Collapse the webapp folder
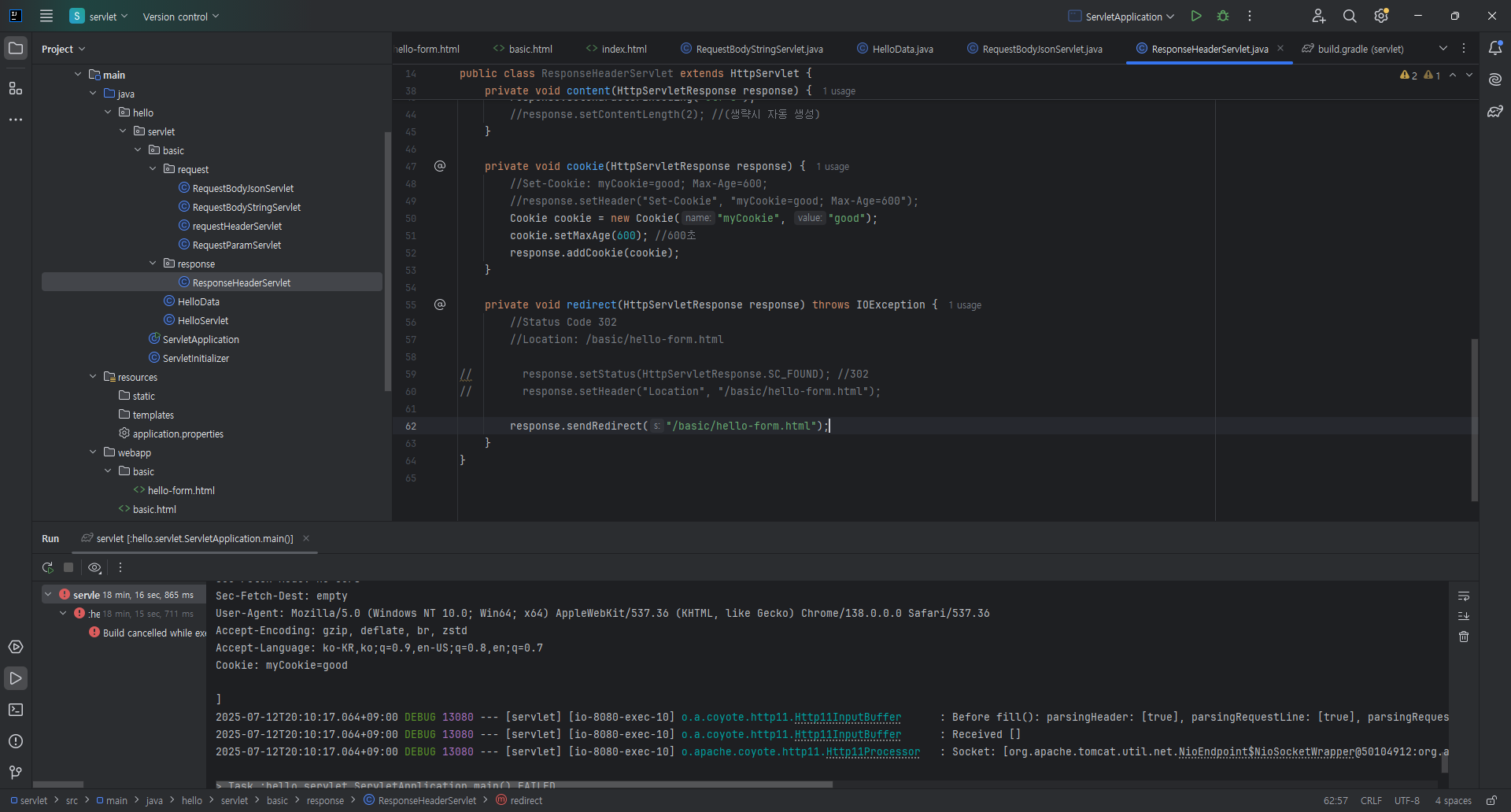The image size is (1511, 812). [93, 452]
